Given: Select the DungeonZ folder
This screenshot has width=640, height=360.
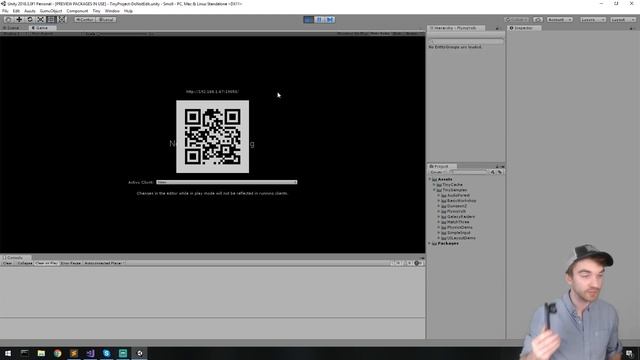Looking at the screenshot, I should 453,206.
